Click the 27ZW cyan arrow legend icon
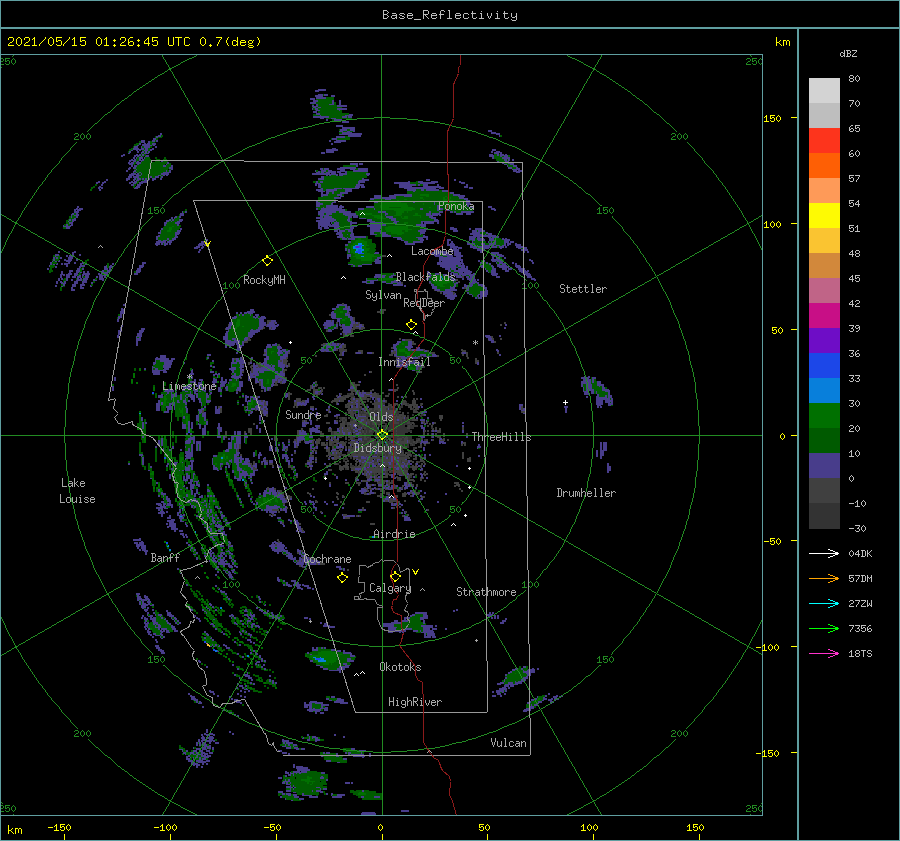Image resolution: width=900 pixels, height=841 pixels. click(x=824, y=603)
